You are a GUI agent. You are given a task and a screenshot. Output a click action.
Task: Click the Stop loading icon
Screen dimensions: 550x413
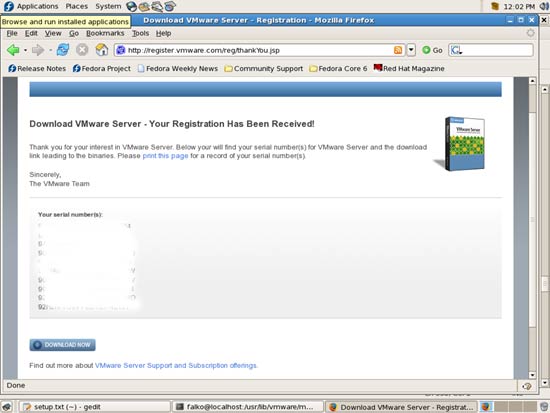coord(82,50)
